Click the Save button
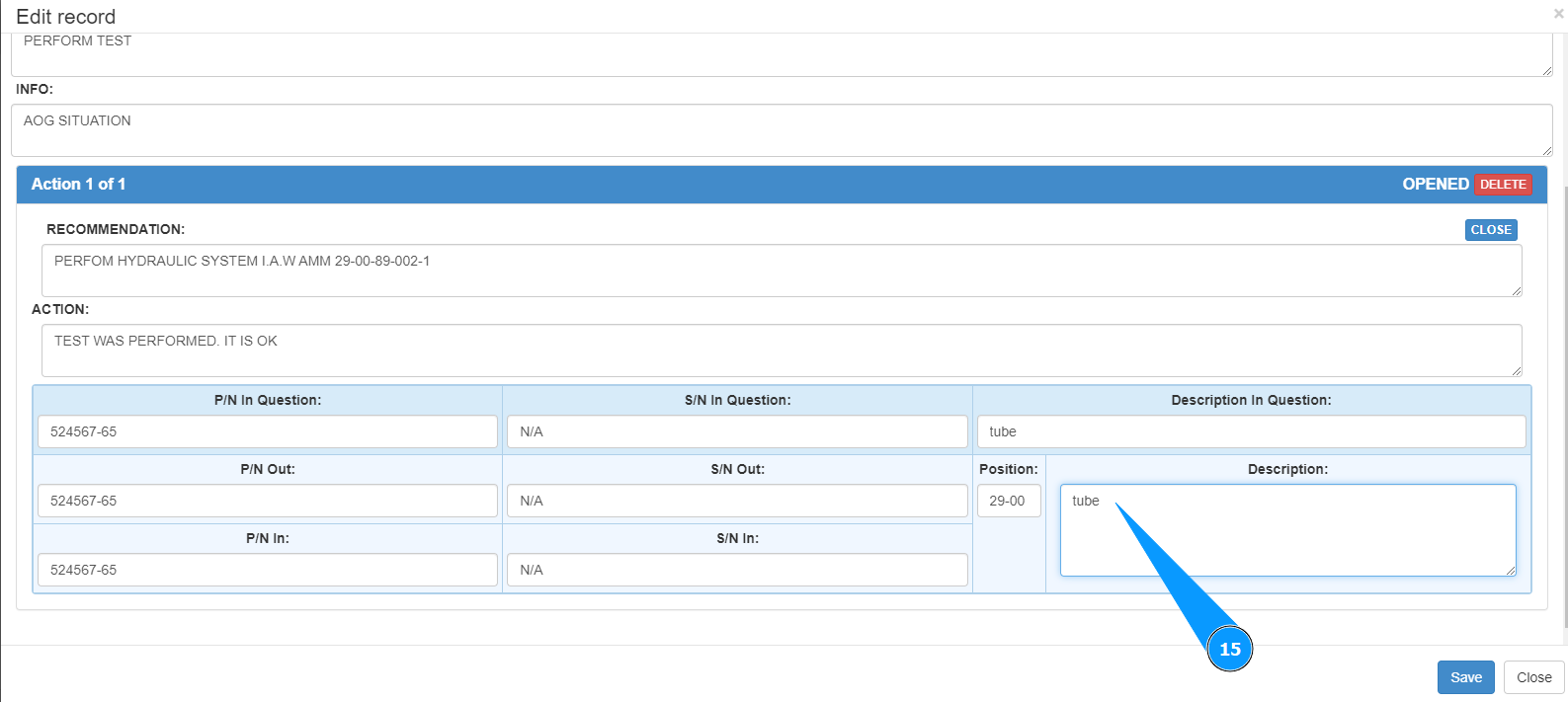 [x=1465, y=677]
